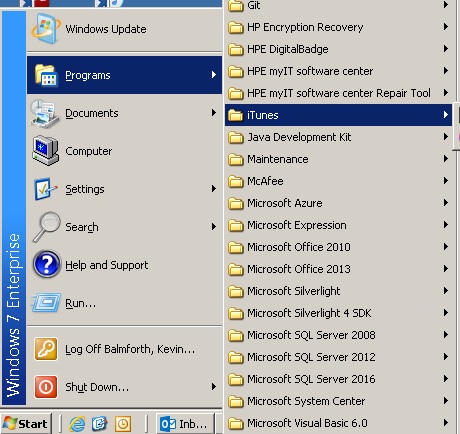Expand the Microsoft SQL Server 2016 arrow
Screen dimensions: 460x434
(446, 379)
